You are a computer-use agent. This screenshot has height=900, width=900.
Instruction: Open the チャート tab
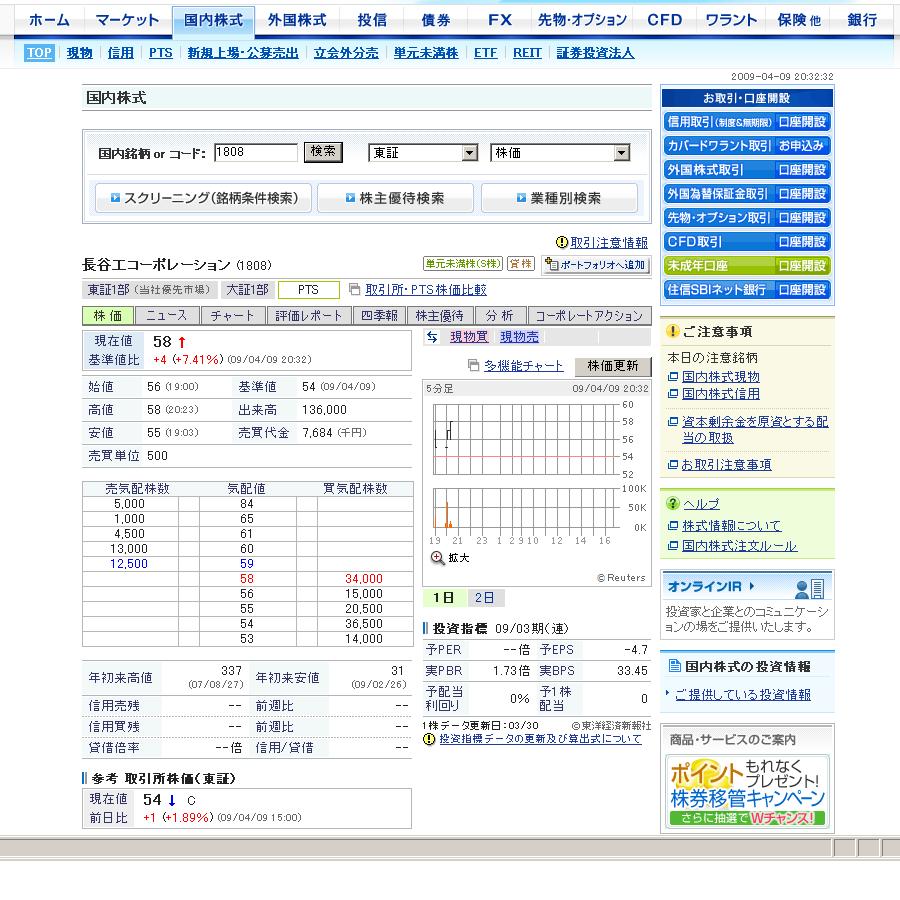pyautogui.click(x=233, y=316)
